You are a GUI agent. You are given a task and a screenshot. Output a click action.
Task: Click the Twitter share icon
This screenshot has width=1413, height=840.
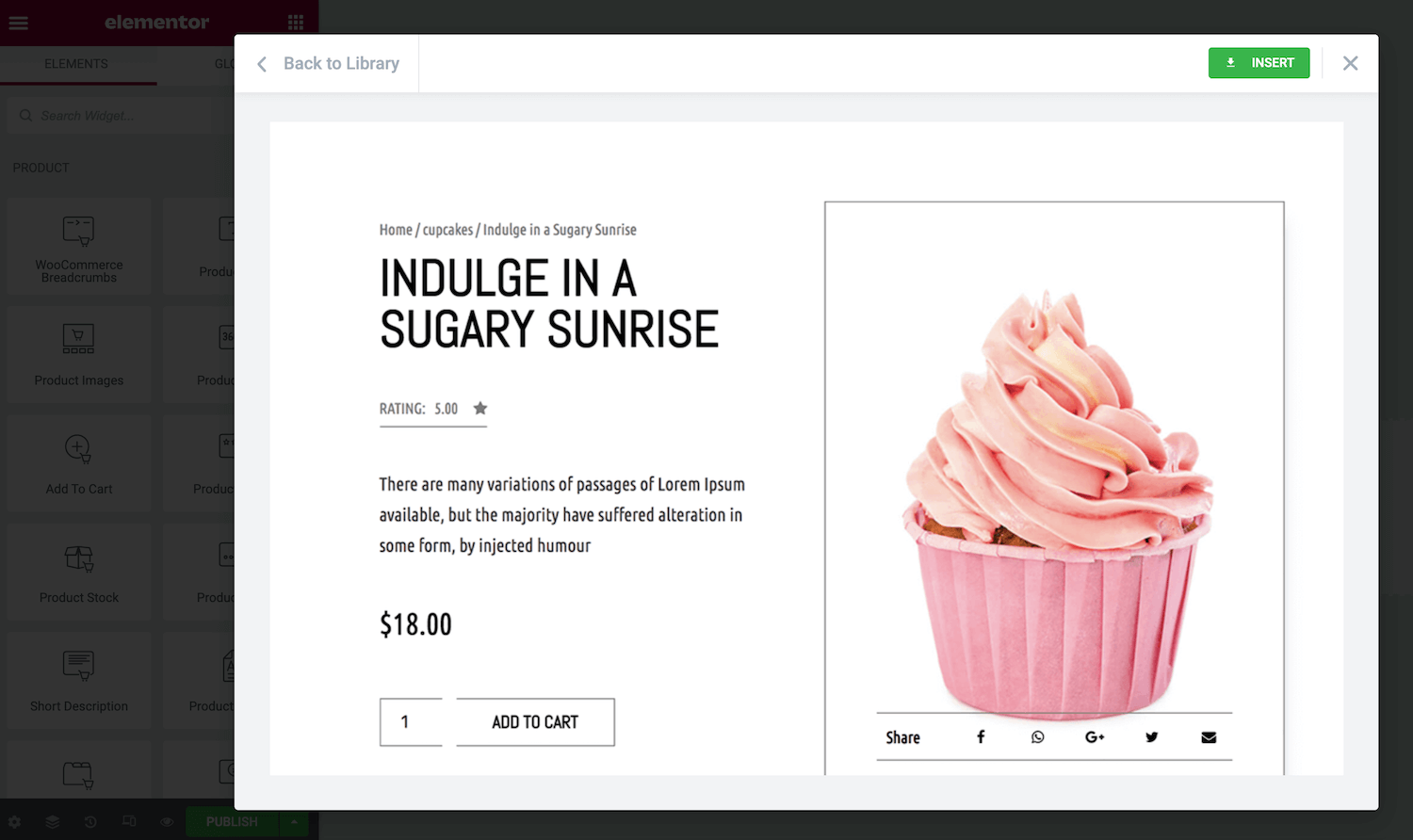pos(1151,737)
